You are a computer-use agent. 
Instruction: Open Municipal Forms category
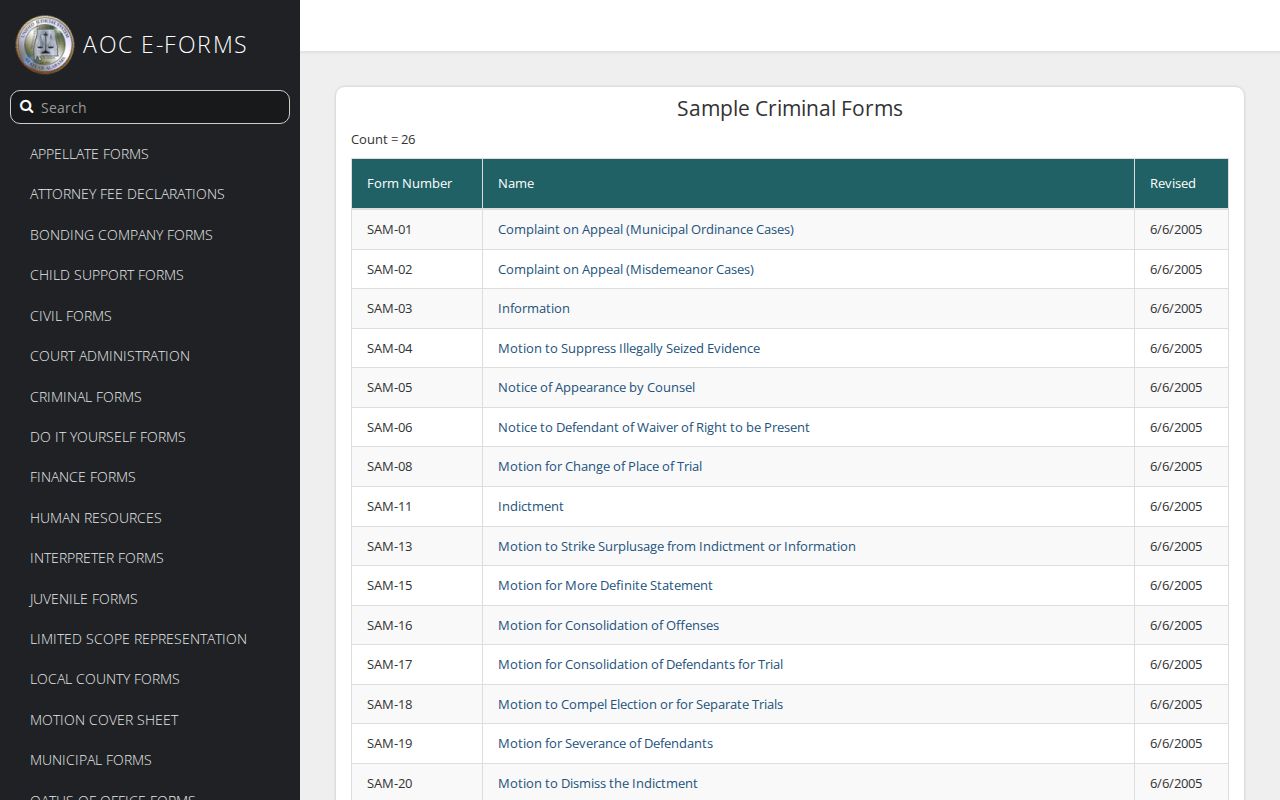coord(91,760)
